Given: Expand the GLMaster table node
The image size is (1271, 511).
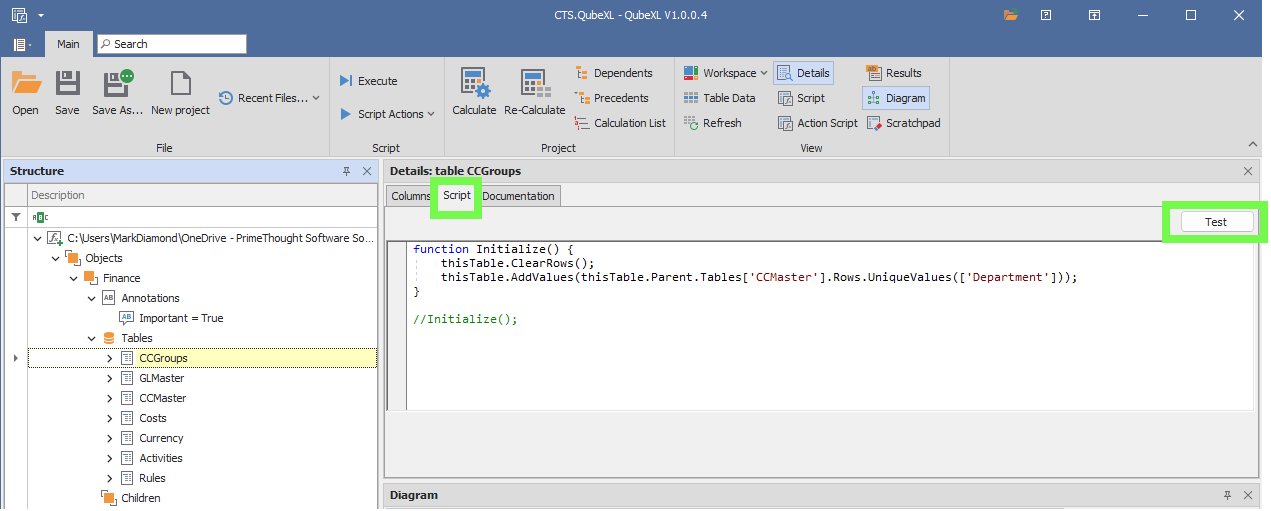Looking at the screenshot, I should 109,378.
